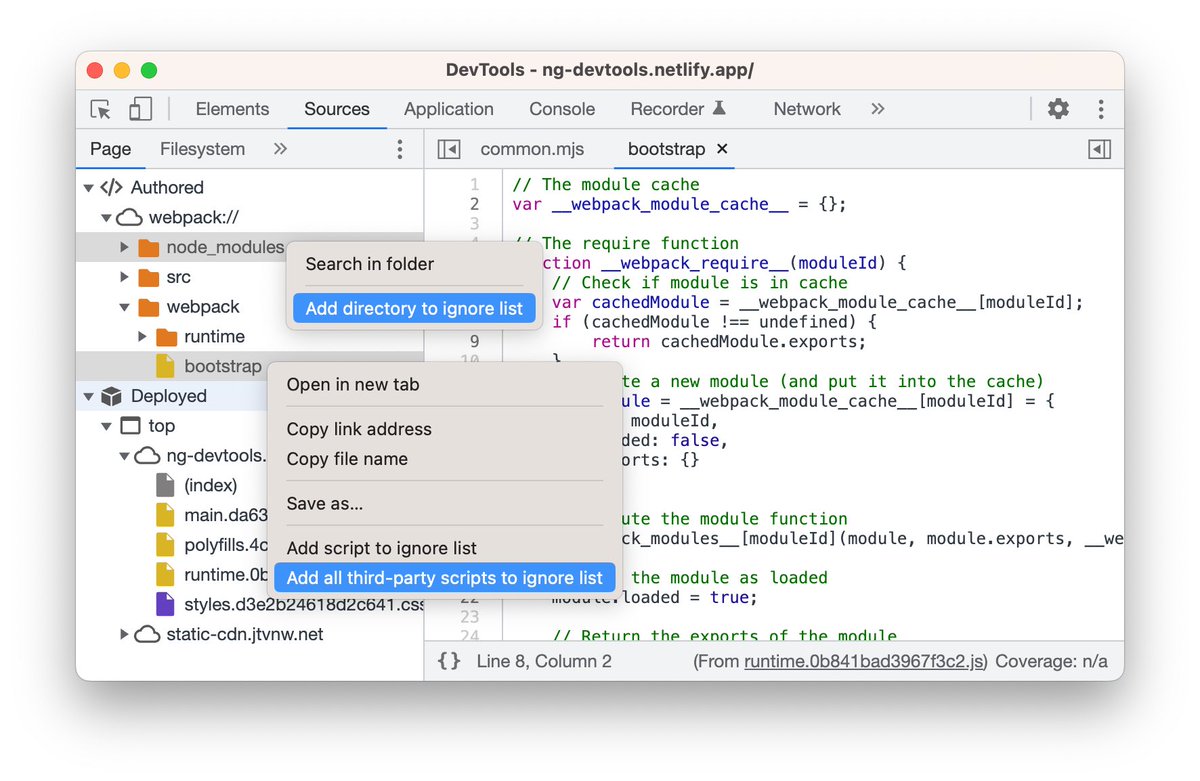Open DevTools settings gear
Screen dimensions: 1200x781
[x=1058, y=109]
